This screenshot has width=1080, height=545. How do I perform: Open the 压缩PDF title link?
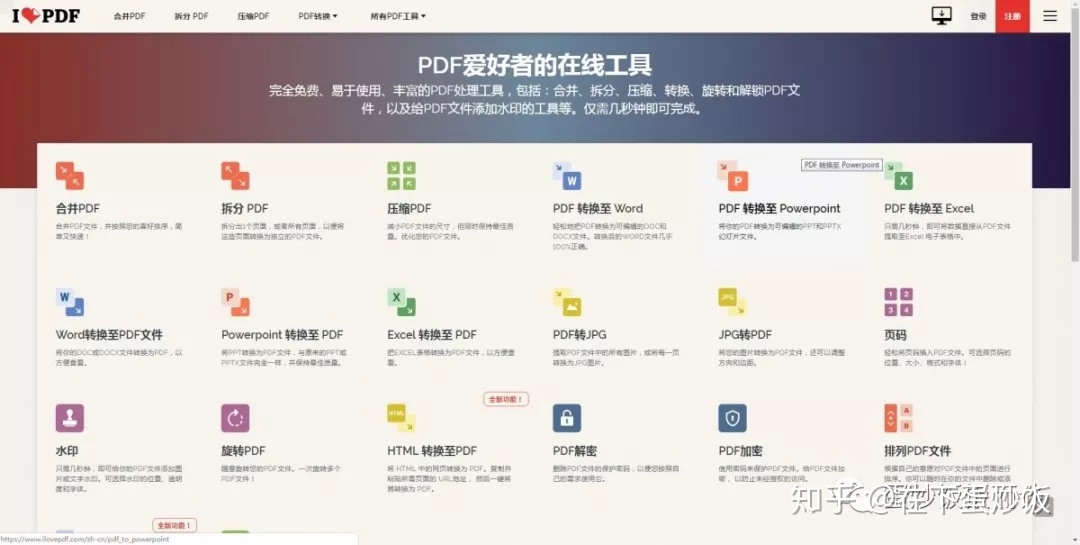[x=409, y=208]
